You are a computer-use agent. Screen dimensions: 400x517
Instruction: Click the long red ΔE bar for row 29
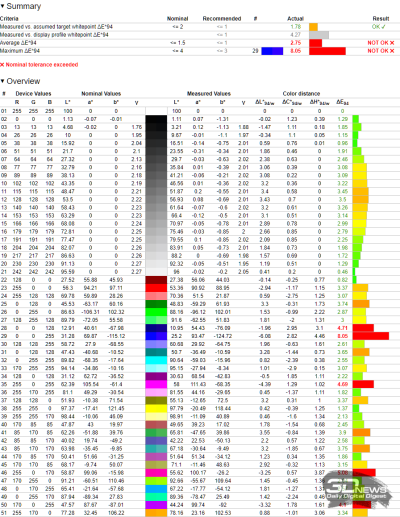pyautogui.click(x=371, y=336)
